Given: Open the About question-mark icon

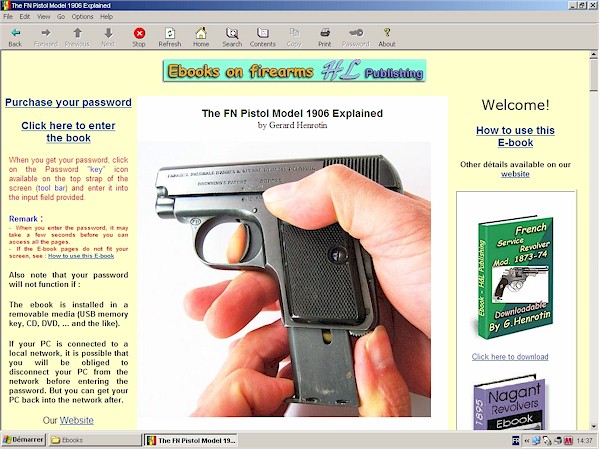Looking at the screenshot, I should click(387, 37).
